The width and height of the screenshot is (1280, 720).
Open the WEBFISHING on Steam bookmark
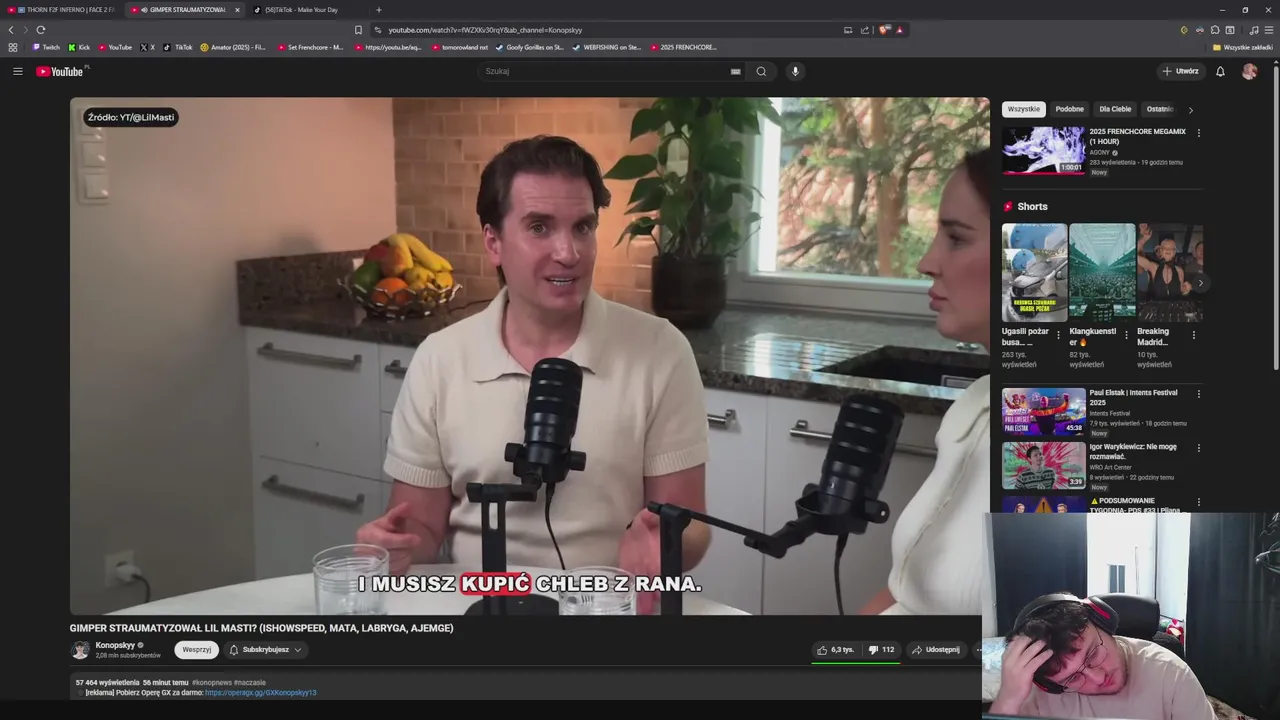606,47
